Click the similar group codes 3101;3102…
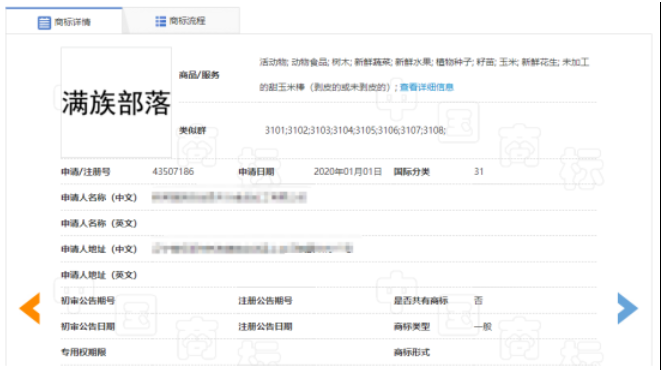This screenshot has height=370, width=665. 355,130
